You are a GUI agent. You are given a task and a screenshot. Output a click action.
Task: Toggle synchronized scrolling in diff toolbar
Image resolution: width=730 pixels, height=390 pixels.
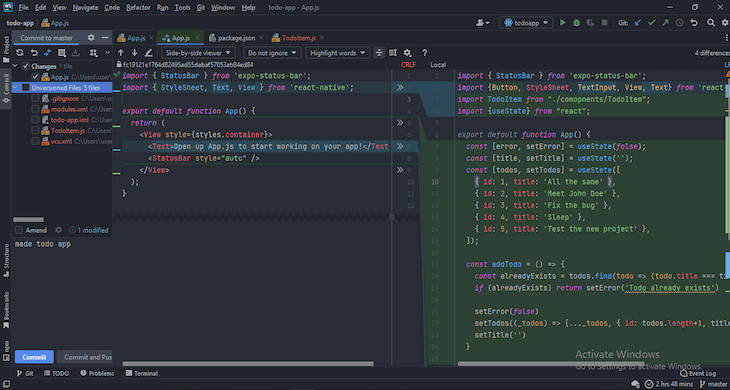click(393, 53)
